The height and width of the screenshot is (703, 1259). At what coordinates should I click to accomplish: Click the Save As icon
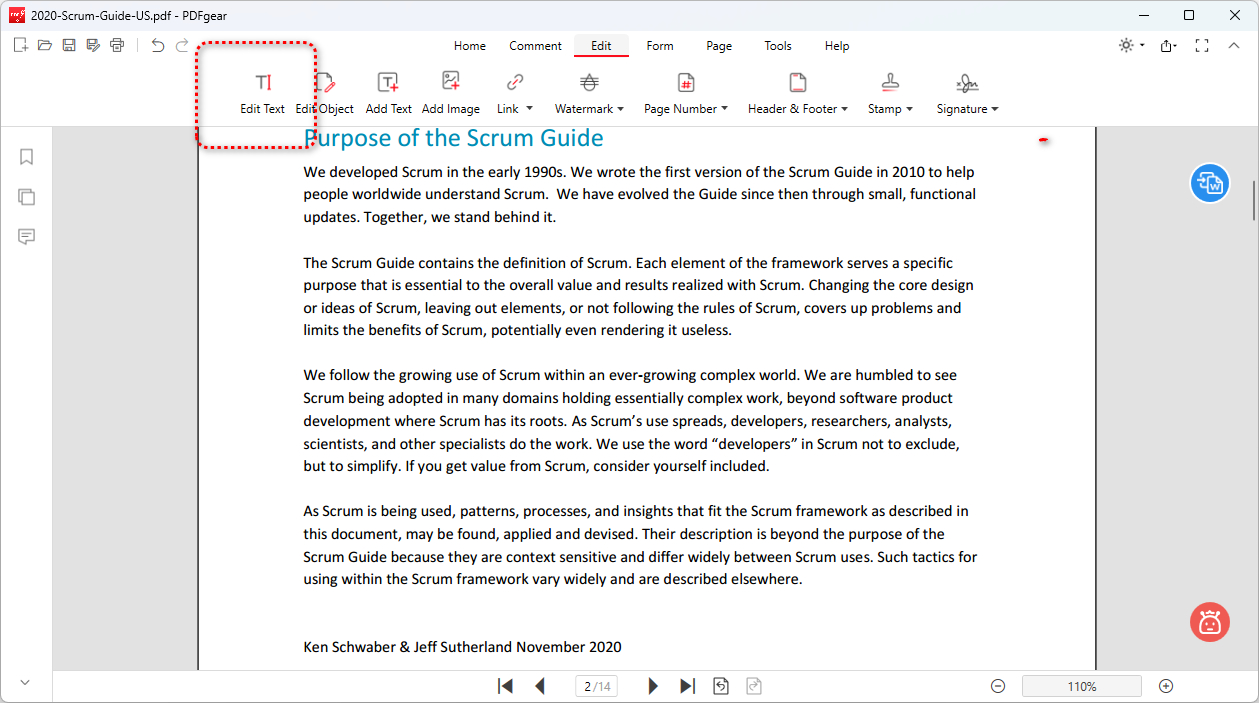point(93,45)
